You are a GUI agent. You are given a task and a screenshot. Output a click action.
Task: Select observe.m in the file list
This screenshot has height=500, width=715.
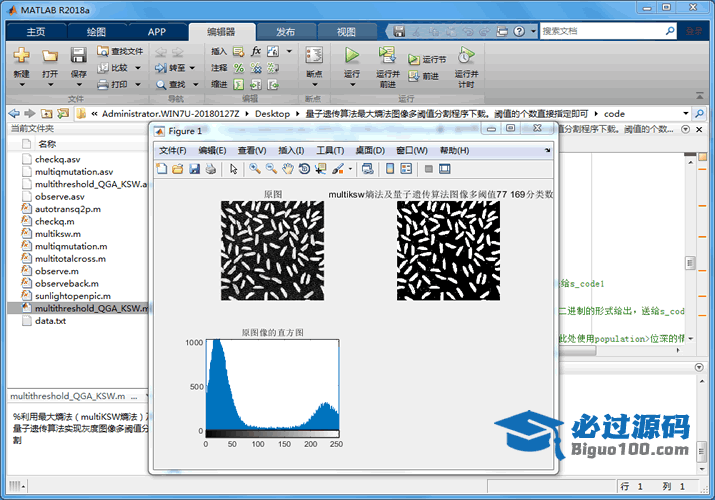57,271
